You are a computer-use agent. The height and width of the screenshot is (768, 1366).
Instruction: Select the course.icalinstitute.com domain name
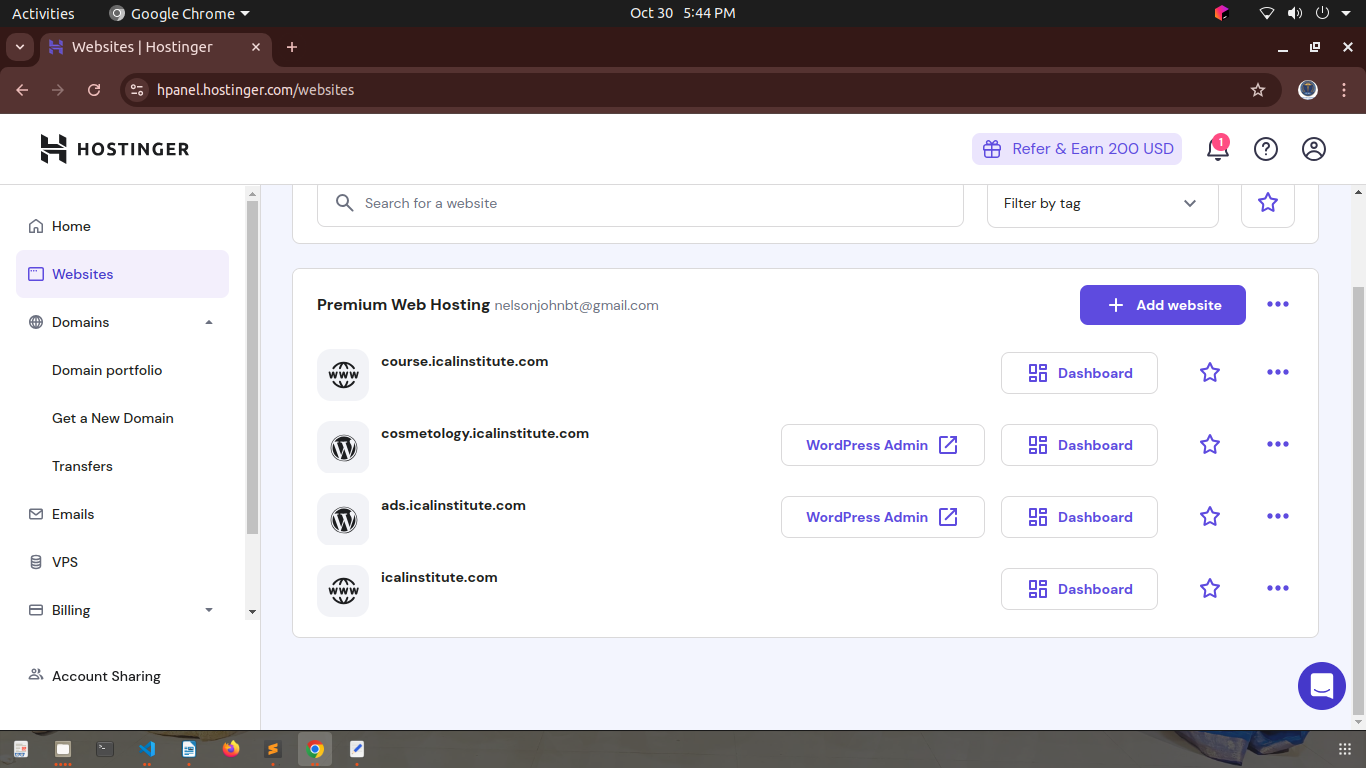tap(464, 362)
